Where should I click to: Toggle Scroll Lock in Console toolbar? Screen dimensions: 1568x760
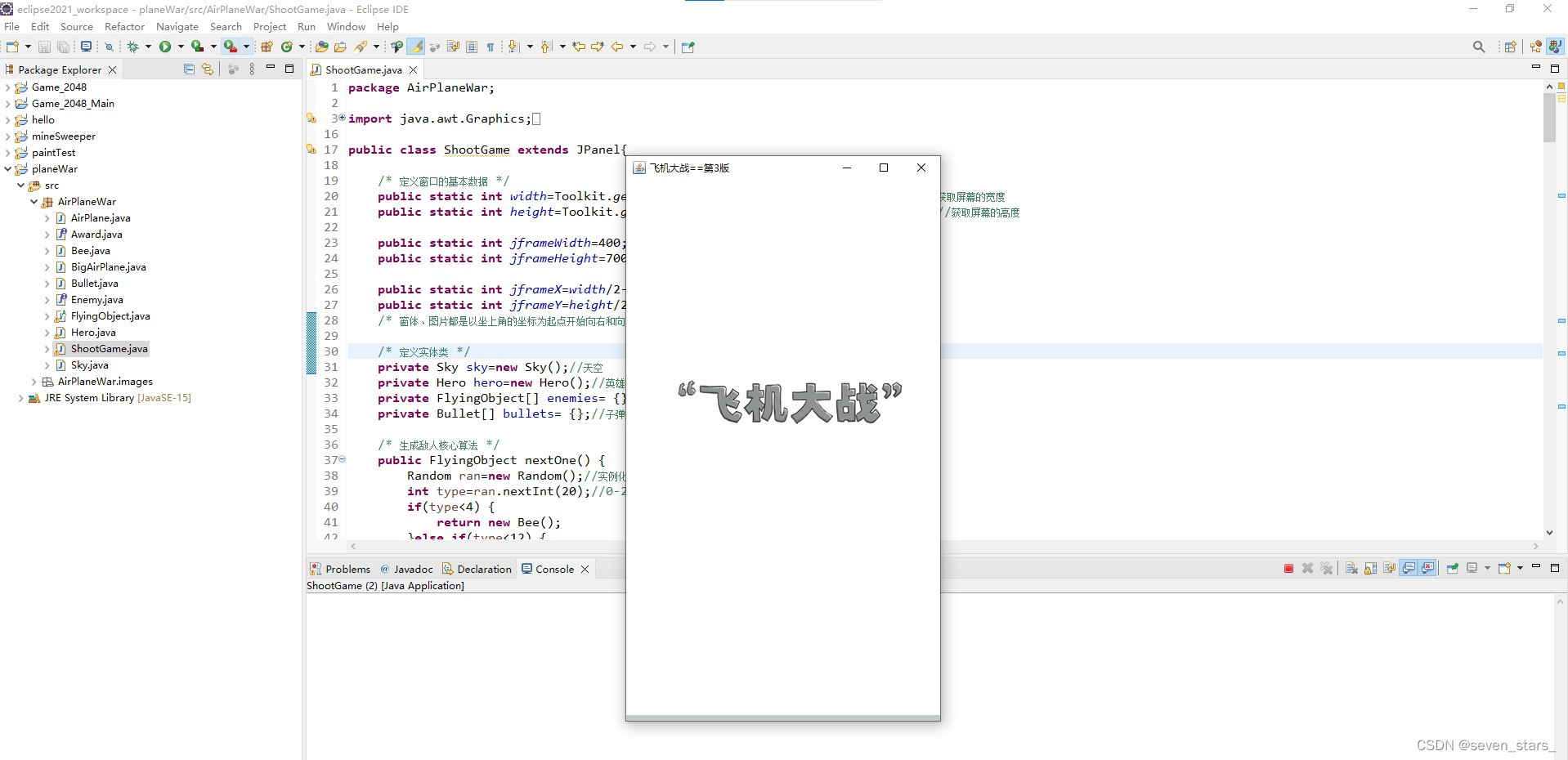point(1370,568)
